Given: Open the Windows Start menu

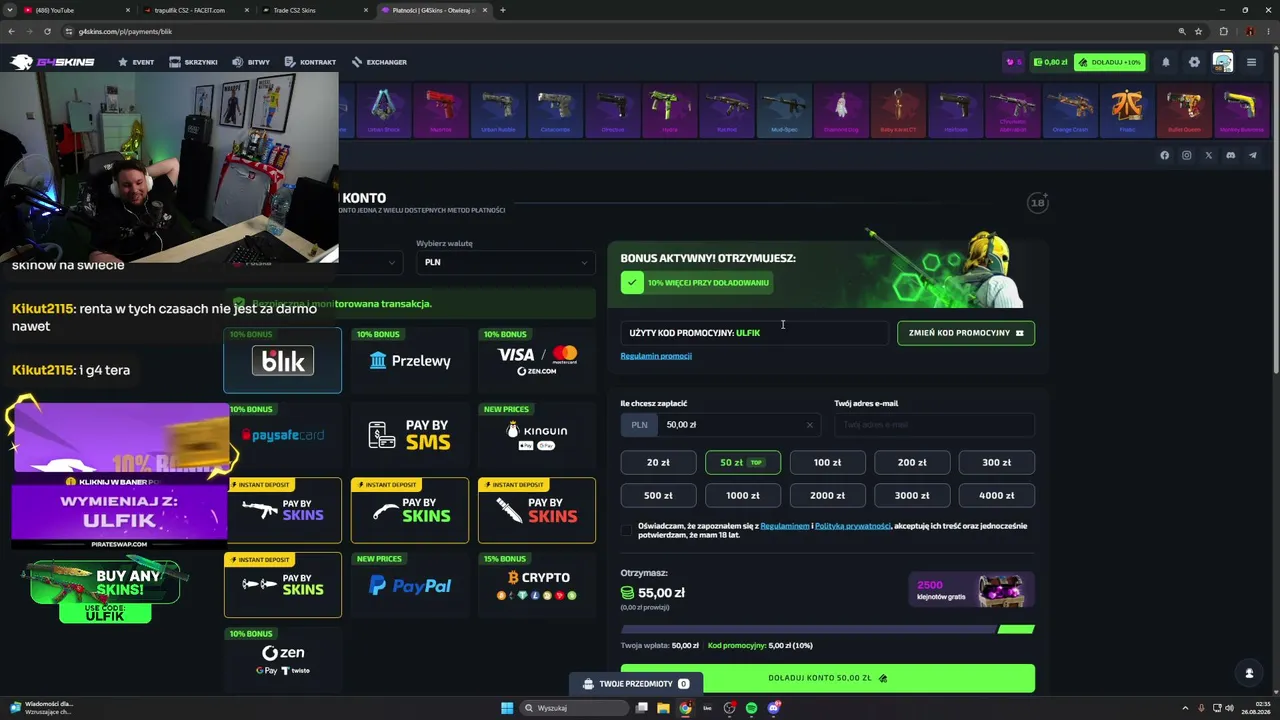Looking at the screenshot, I should 507,708.
